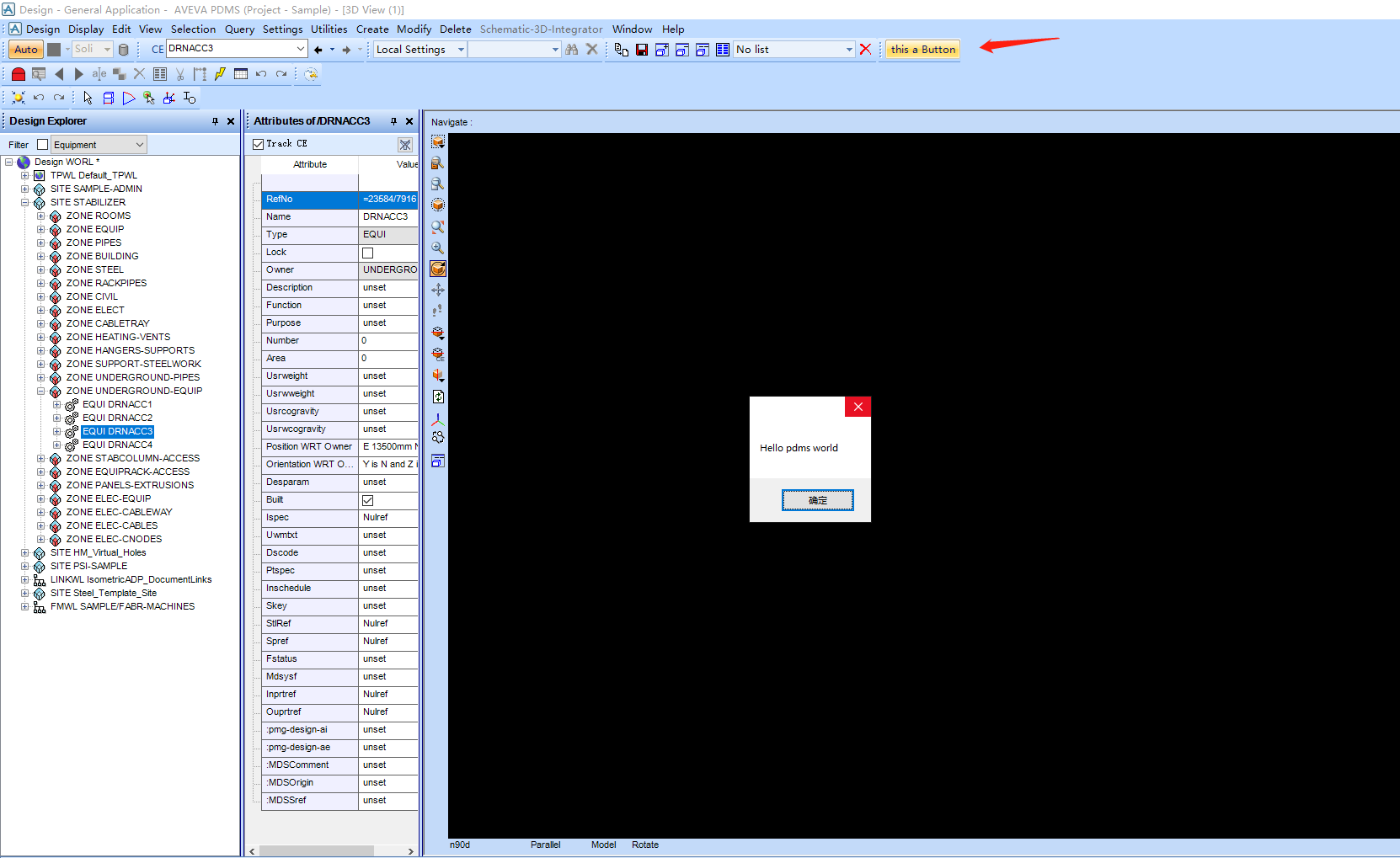Click the lightning Flash icon in the toolbar

coord(219,73)
